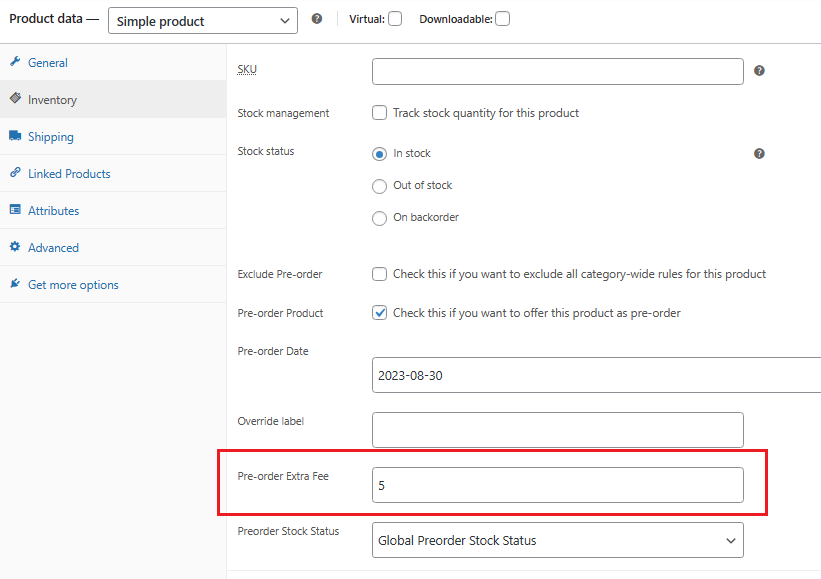Enable the Downloadable checkbox
This screenshot has height=579, width=821.
pos(502,19)
